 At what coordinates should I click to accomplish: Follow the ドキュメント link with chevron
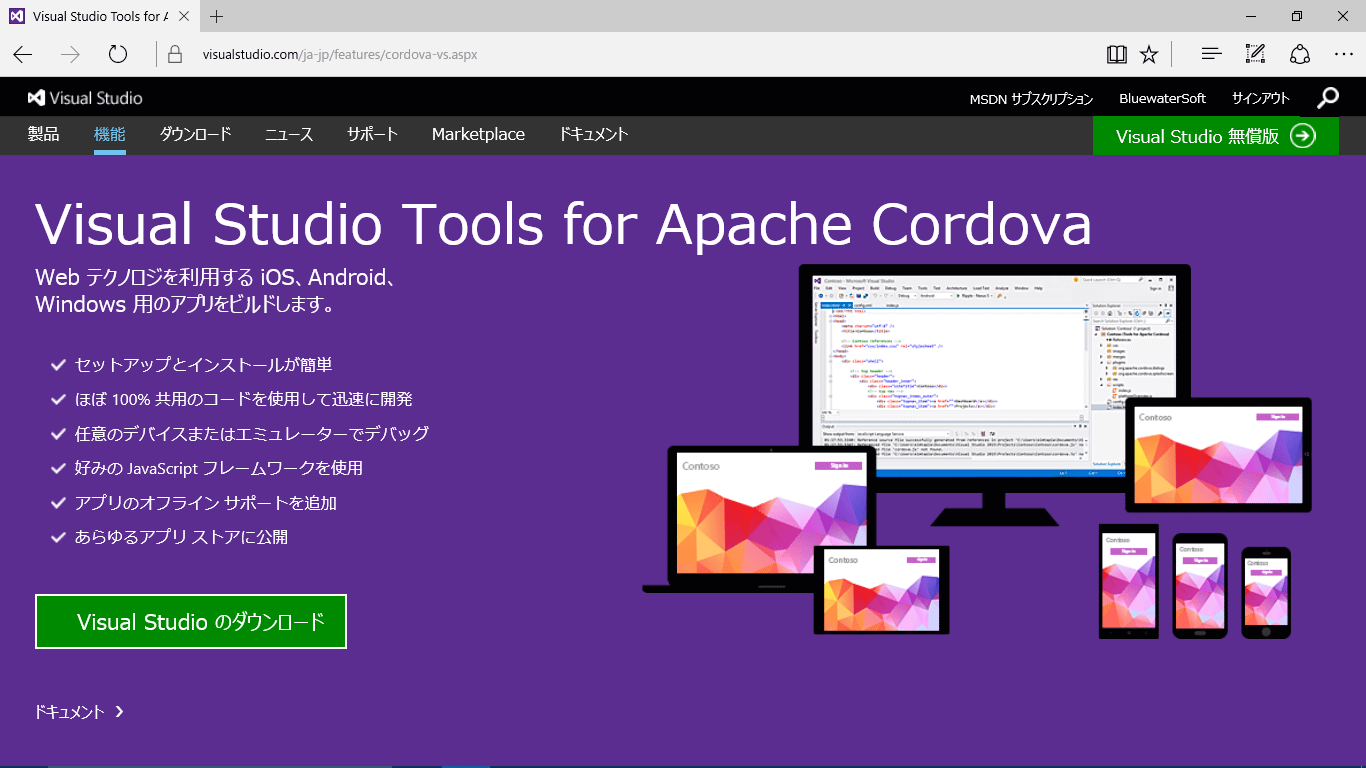tap(79, 712)
